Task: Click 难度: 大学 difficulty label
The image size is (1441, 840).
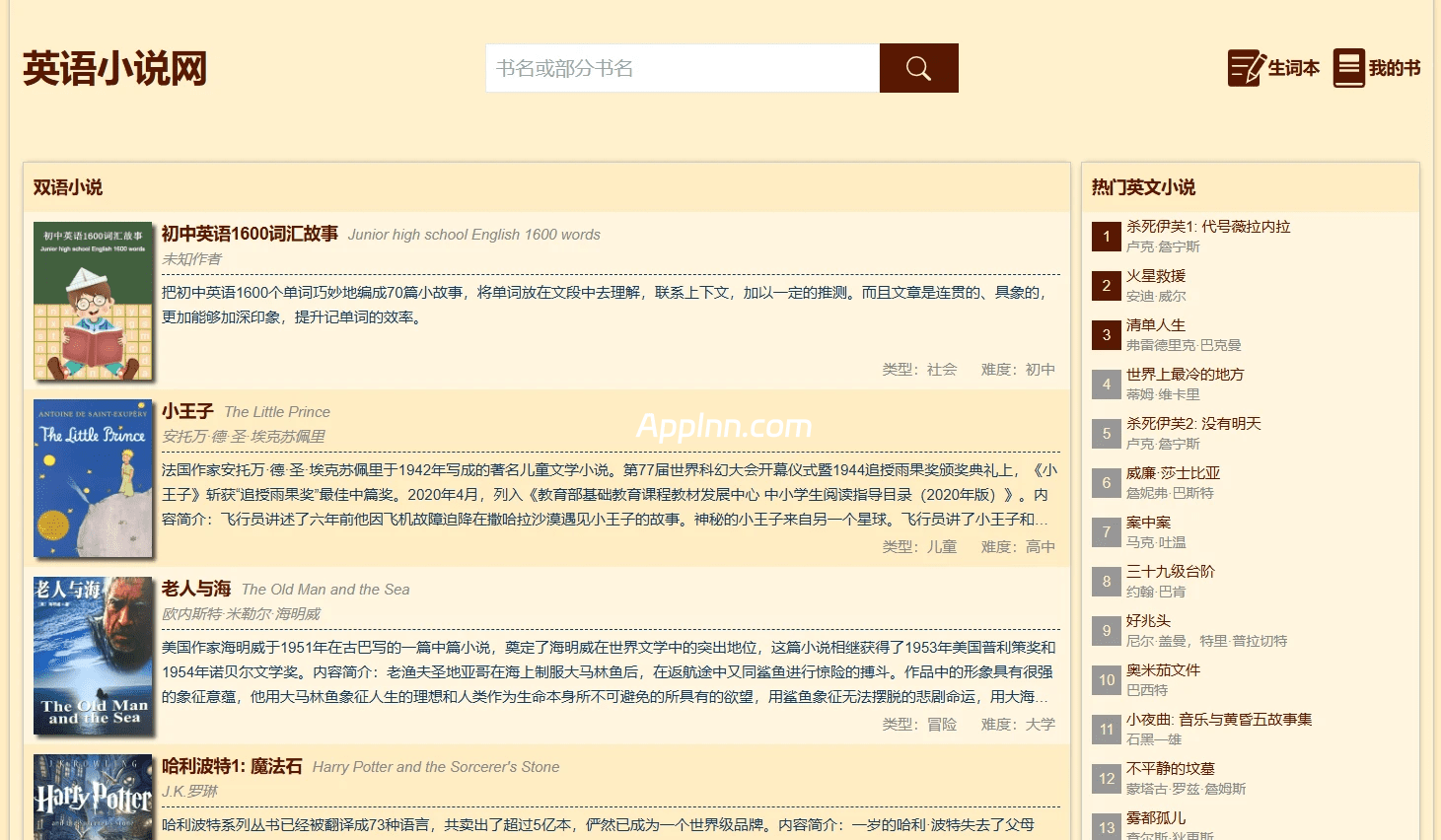Action: [1018, 724]
